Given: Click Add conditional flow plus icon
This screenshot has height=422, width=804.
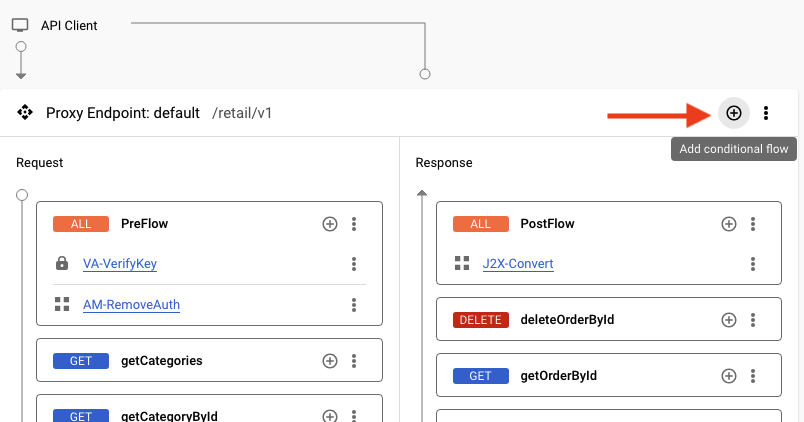Looking at the screenshot, I should pos(733,113).
